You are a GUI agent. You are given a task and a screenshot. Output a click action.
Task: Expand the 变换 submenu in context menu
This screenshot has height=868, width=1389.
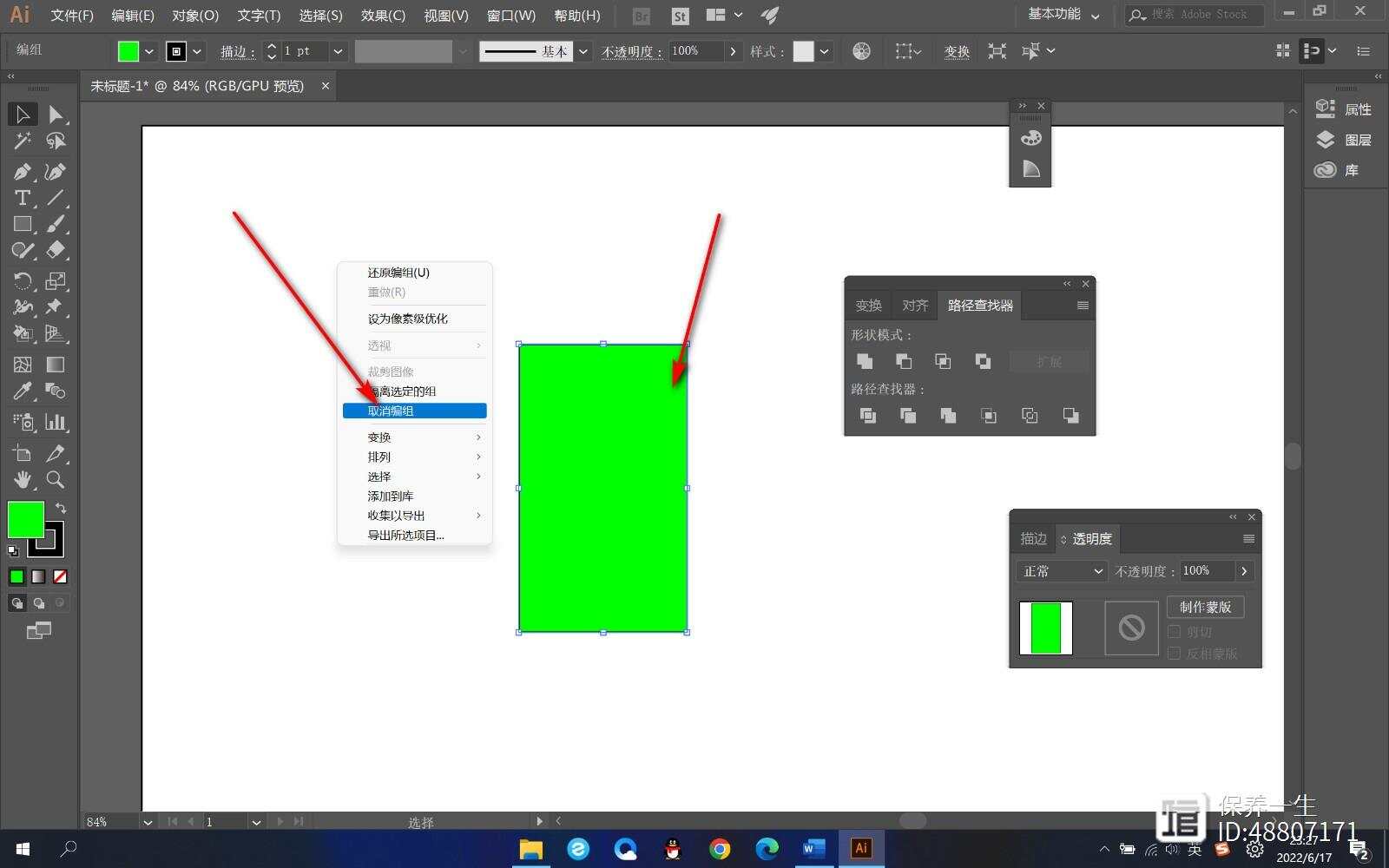coord(414,437)
